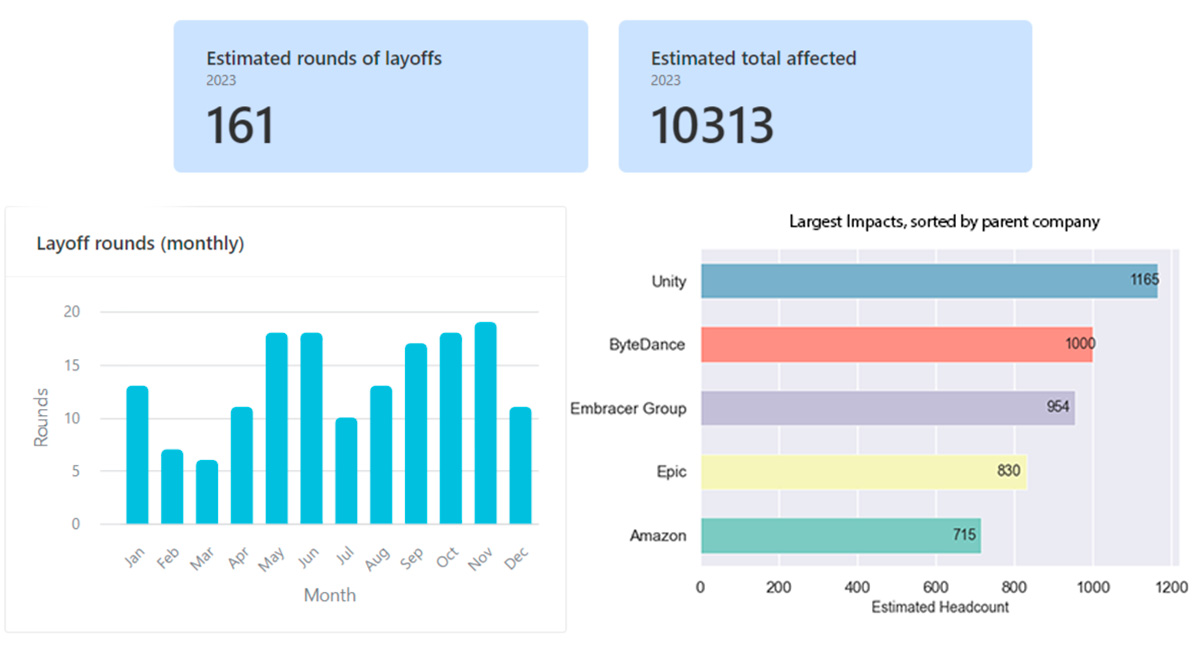Select the 715 value on the Amazon bar

[964, 535]
